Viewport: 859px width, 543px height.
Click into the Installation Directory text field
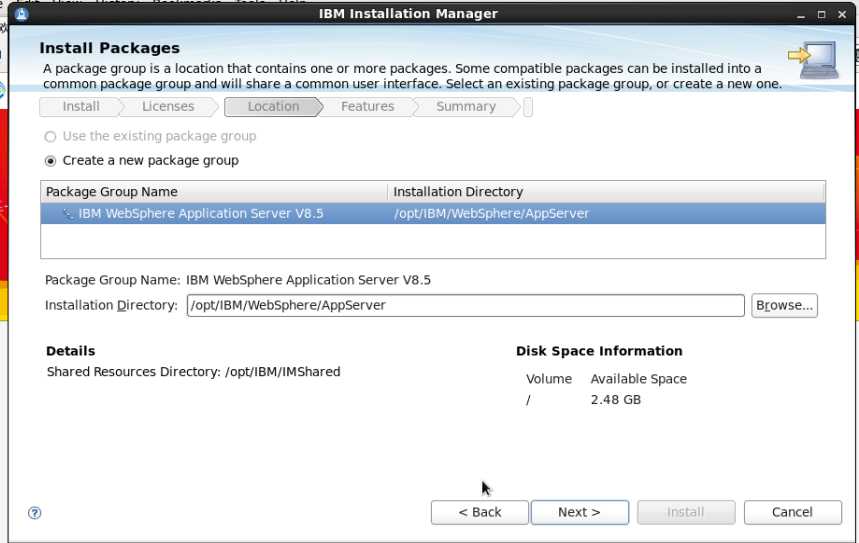click(x=465, y=306)
